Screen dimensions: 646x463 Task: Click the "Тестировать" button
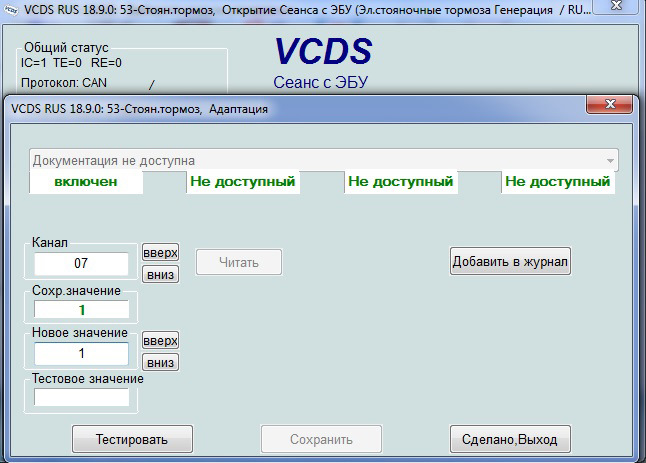pos(132,439)
